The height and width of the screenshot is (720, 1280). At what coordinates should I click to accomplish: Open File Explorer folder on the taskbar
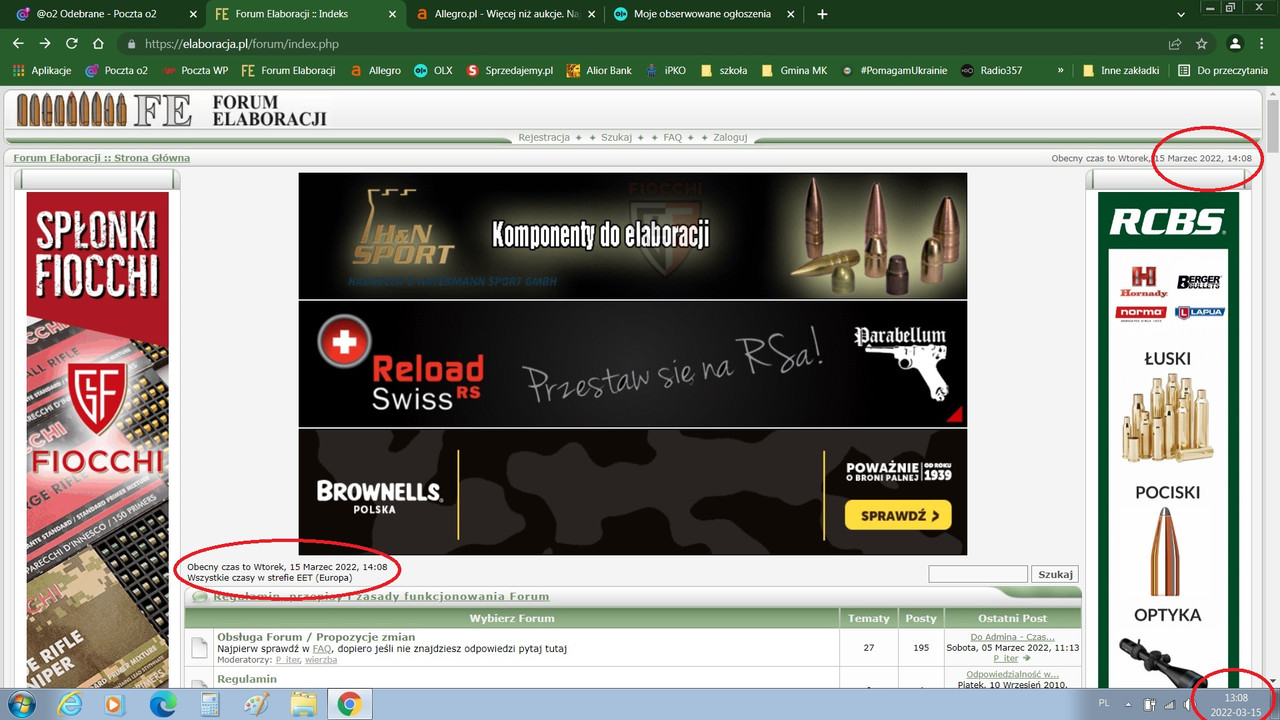tap(303, 704)
